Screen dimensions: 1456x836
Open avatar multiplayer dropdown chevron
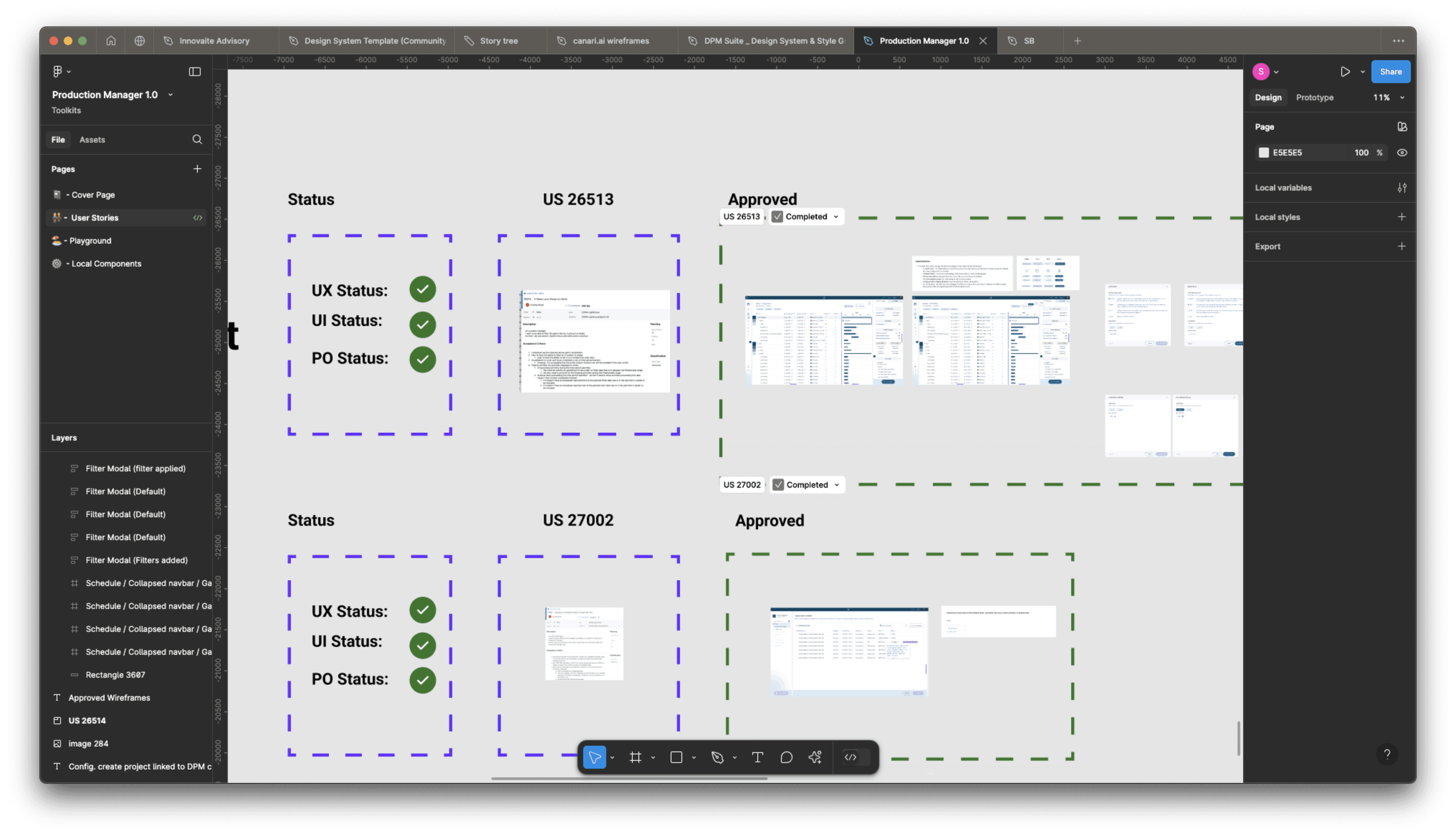pyautogui.click(x=1276, y=72)
